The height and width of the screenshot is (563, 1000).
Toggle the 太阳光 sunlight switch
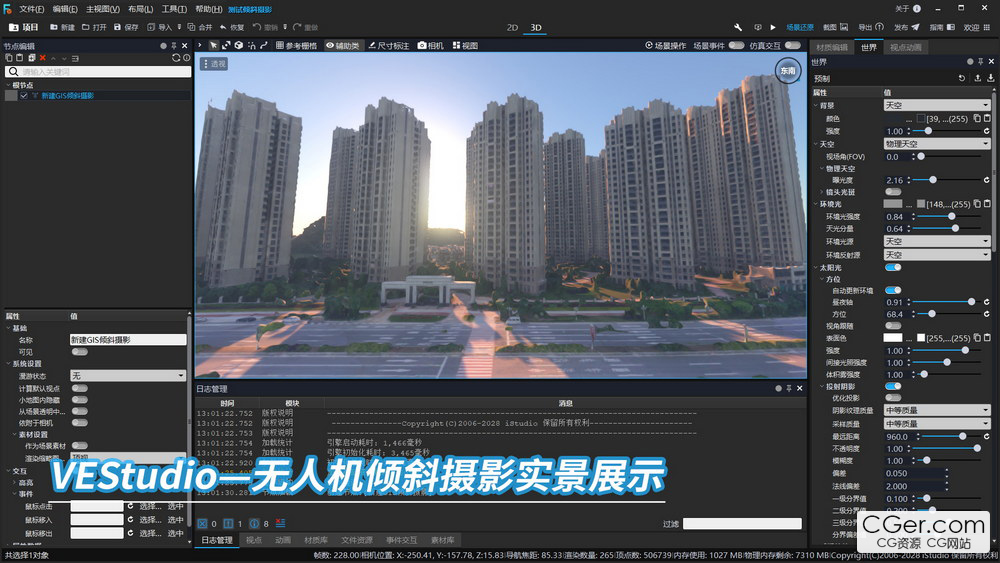(893, 267)
